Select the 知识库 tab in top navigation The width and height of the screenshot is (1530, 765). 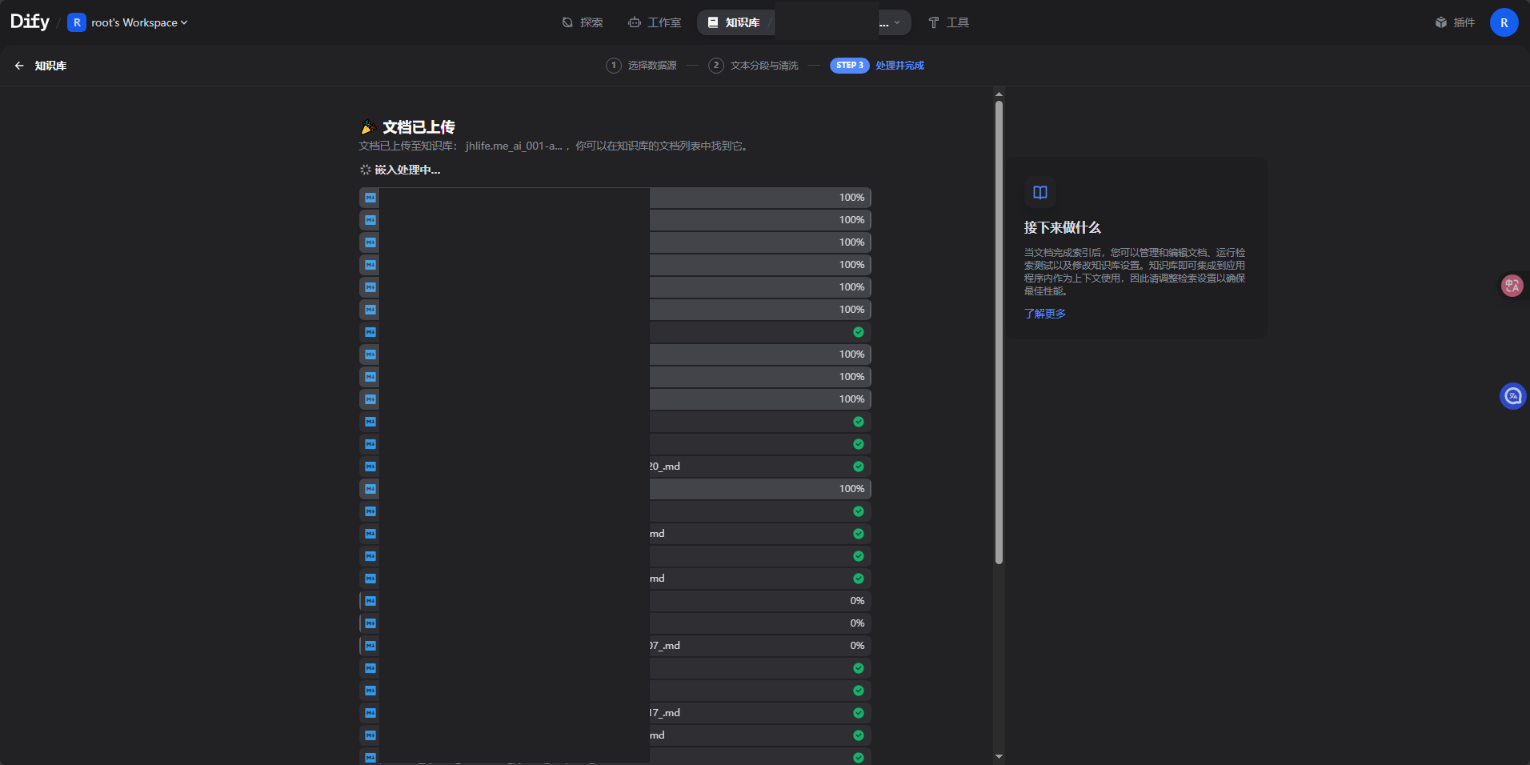[734, 22]
